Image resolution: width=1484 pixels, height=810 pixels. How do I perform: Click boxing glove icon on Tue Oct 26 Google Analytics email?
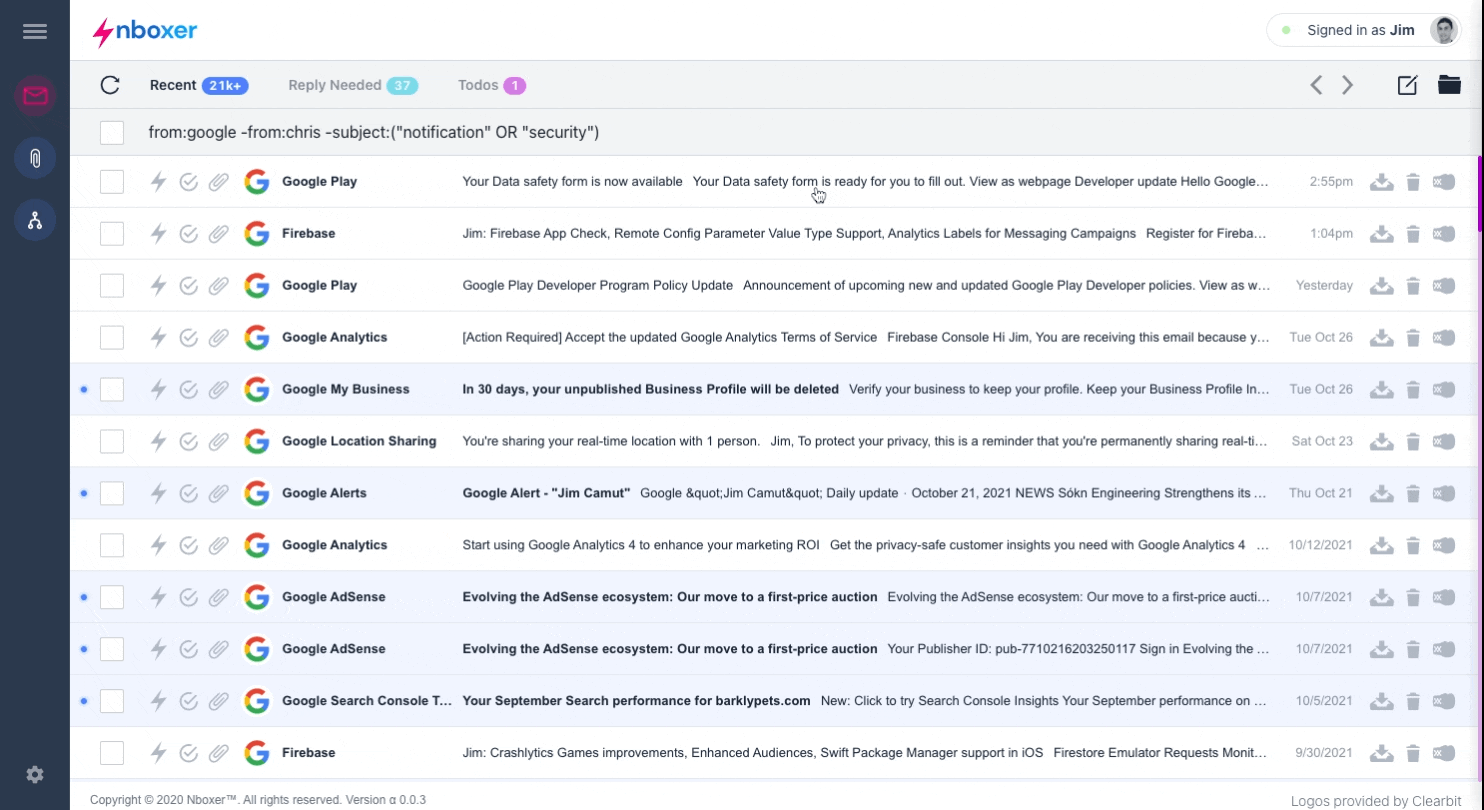pyautogui.click(x=1443, y=338)
